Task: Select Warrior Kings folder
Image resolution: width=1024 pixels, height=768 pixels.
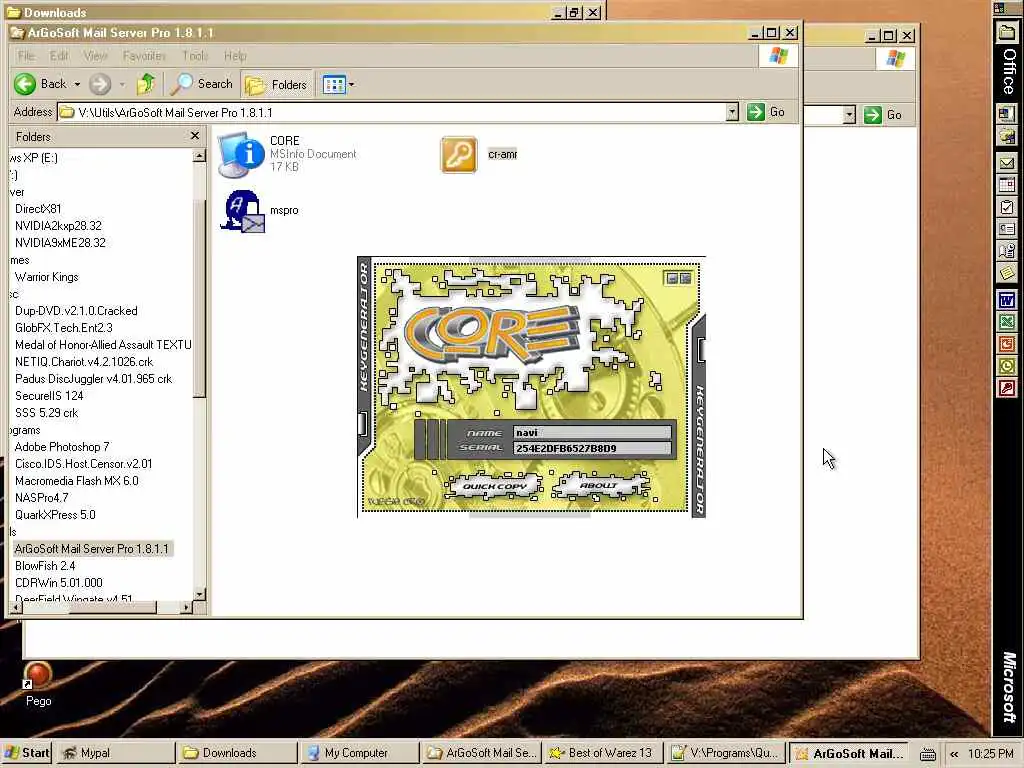Action: pyautogui.click(x=46, y=277)
